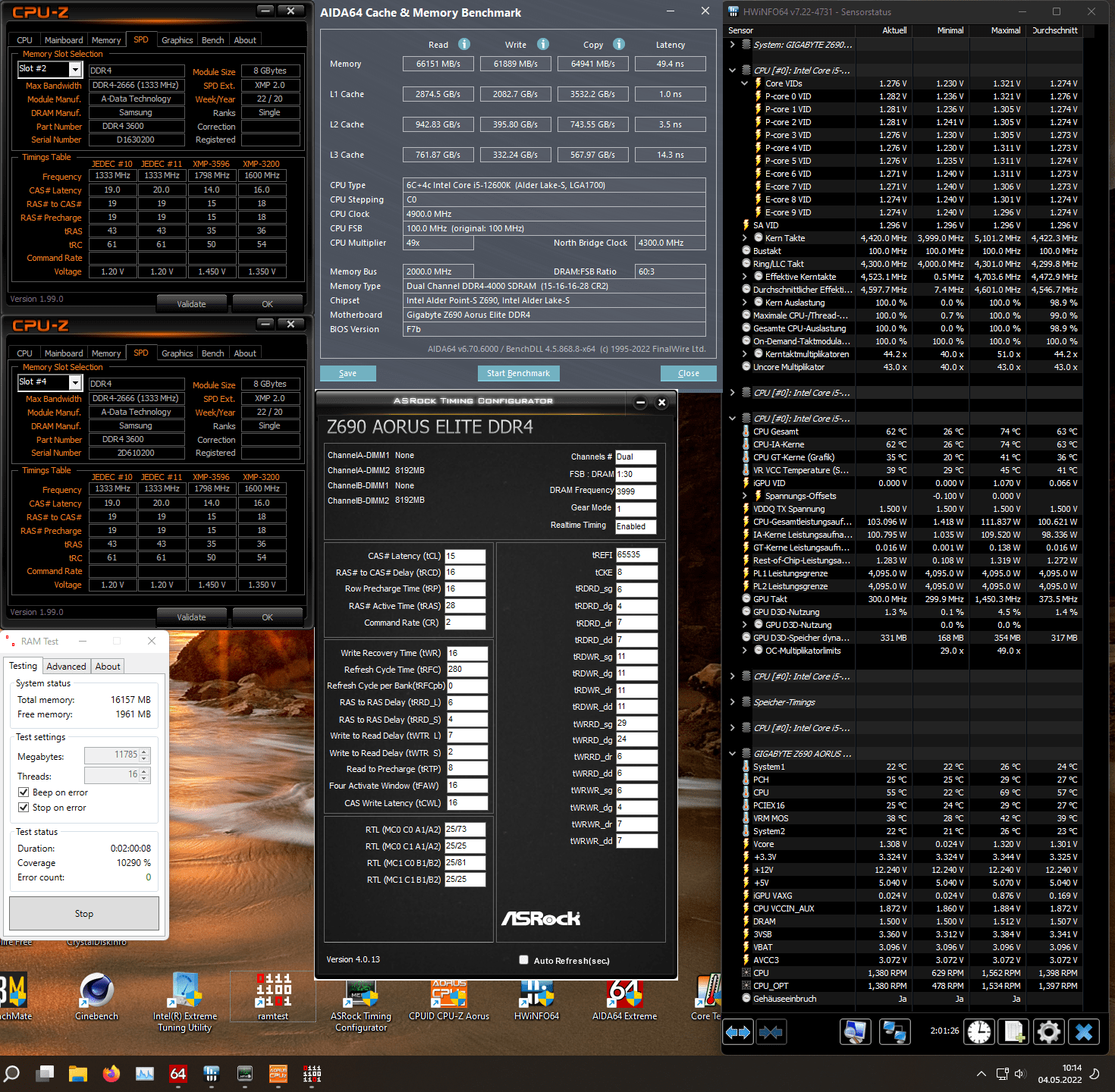
Task: Open clock showing 10:14 04.05.2022
Action: point(1060,1074)
